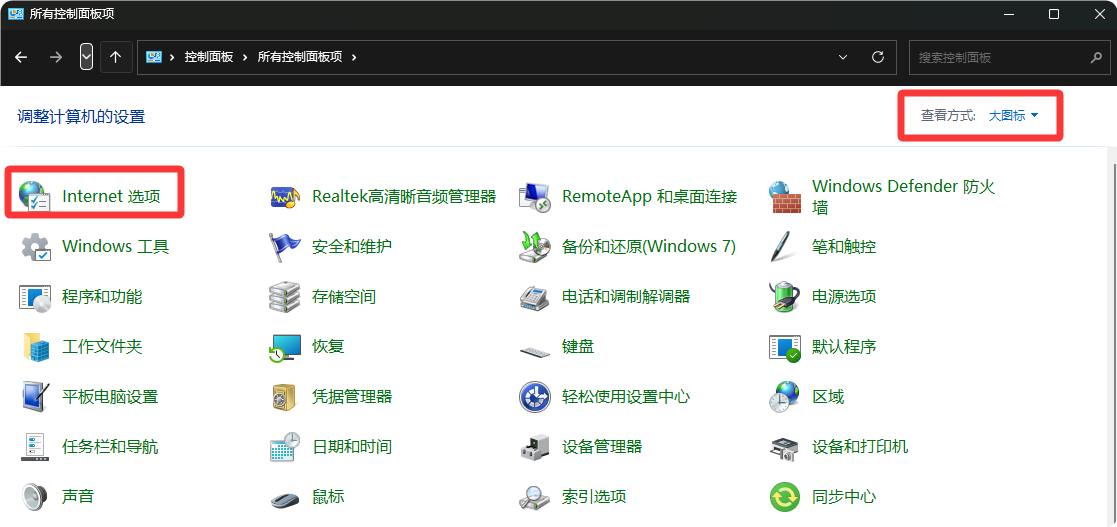Click the refresh button in address bar
1117x527 pixels.
[x=878, y=57]
